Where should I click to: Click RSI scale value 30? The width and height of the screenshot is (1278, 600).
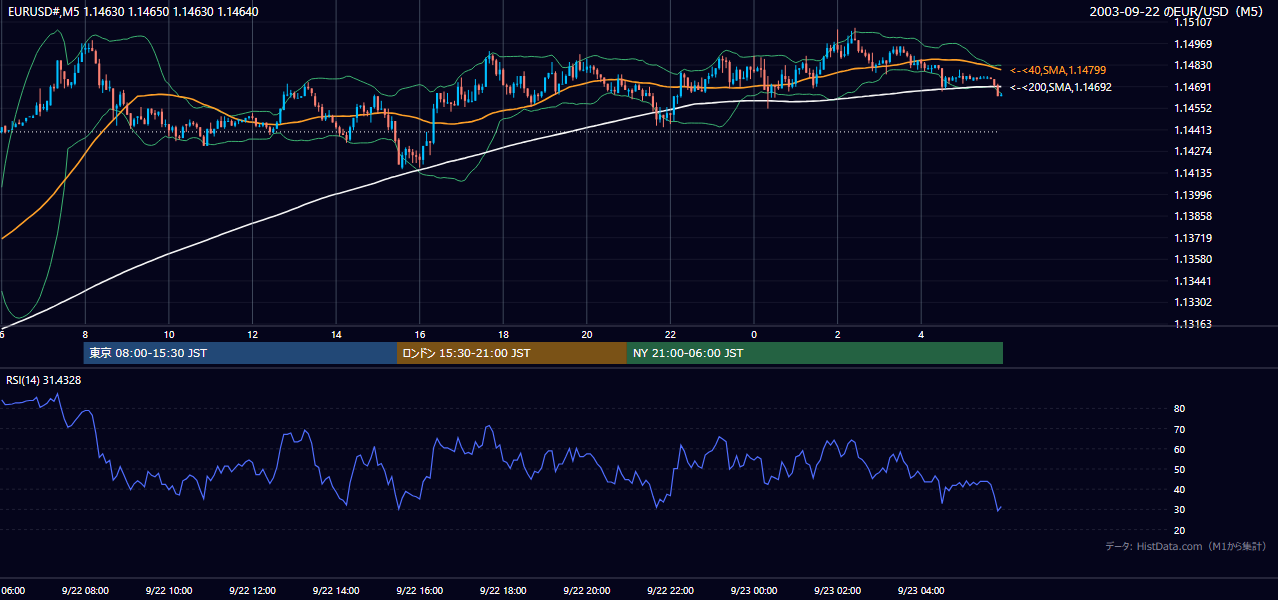tap(1180, 509)
